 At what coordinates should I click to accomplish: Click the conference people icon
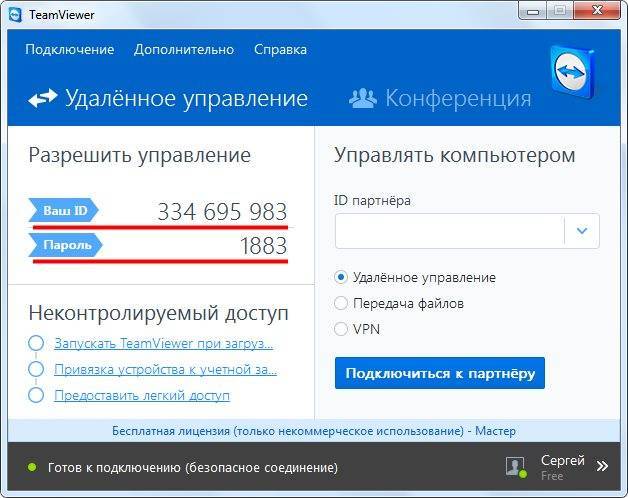pyautogui.click(x=362, y=98)
